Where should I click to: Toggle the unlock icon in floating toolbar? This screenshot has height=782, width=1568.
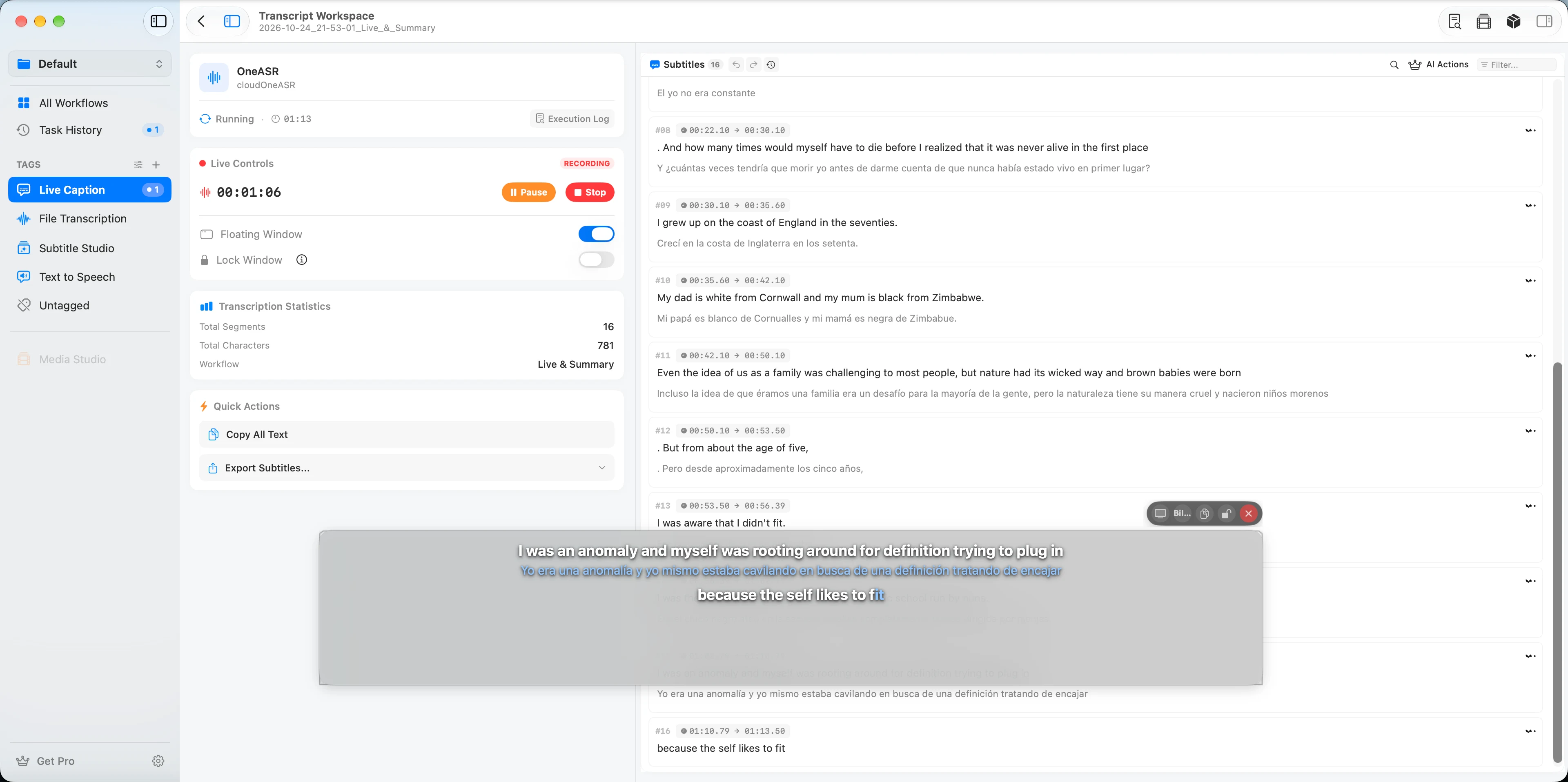1227,513
